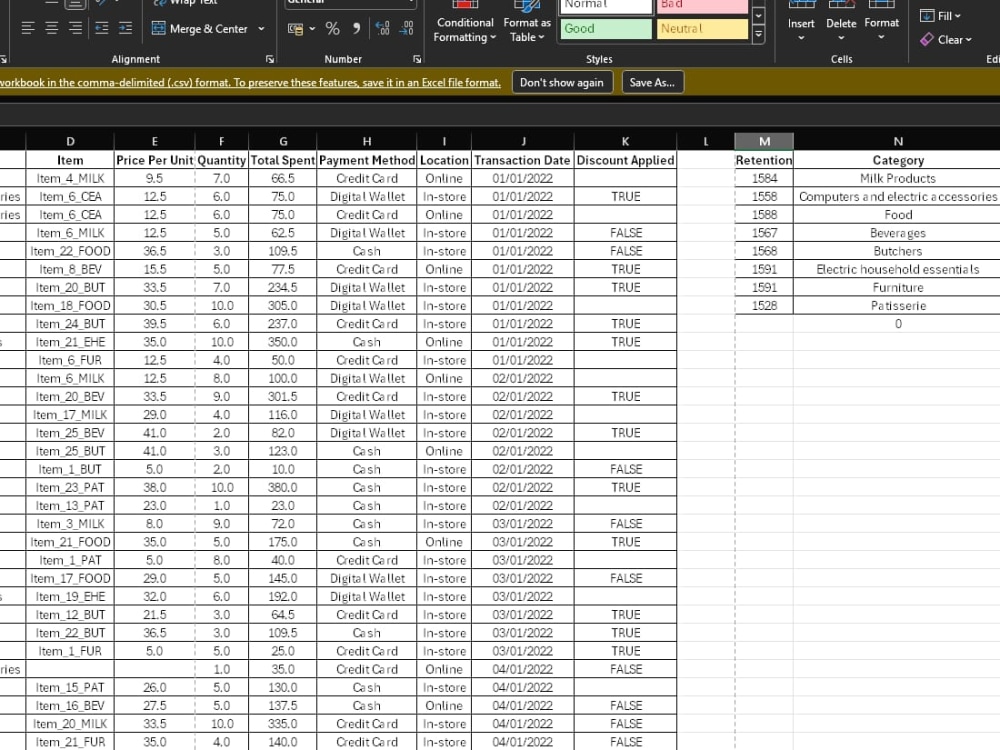This screenshot has height=750, width=1000.
Task: Select category Electric household essentials
Action: [x=897, y=269]
